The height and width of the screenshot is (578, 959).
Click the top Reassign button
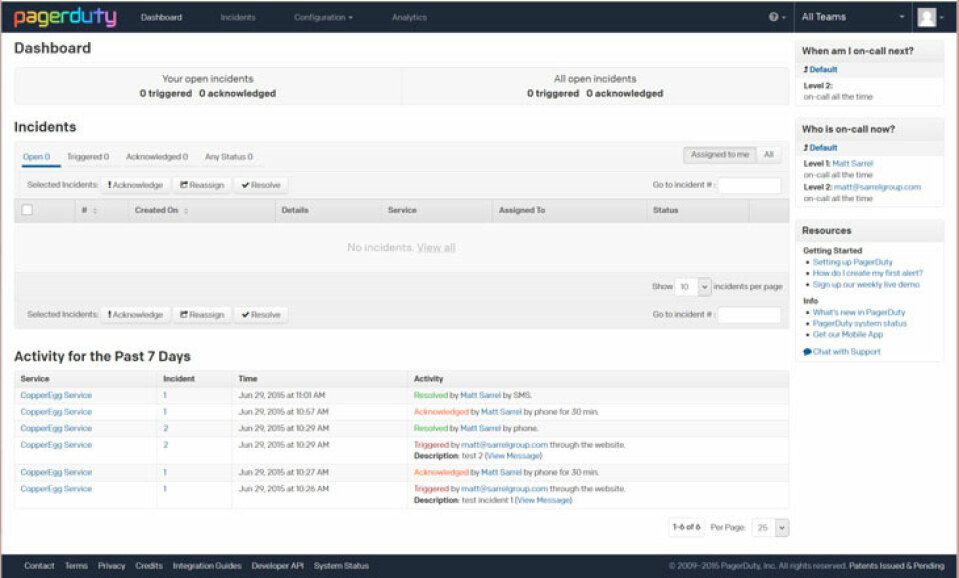click(x=202, y=185)
